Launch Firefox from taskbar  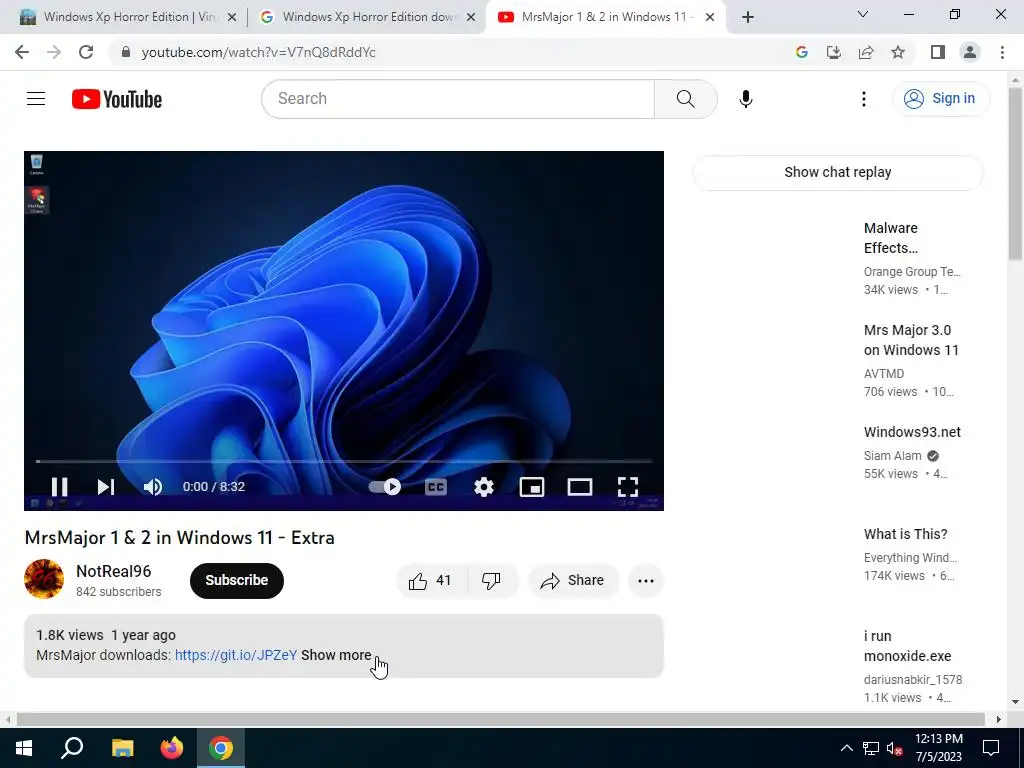click(x=172, y=748)
